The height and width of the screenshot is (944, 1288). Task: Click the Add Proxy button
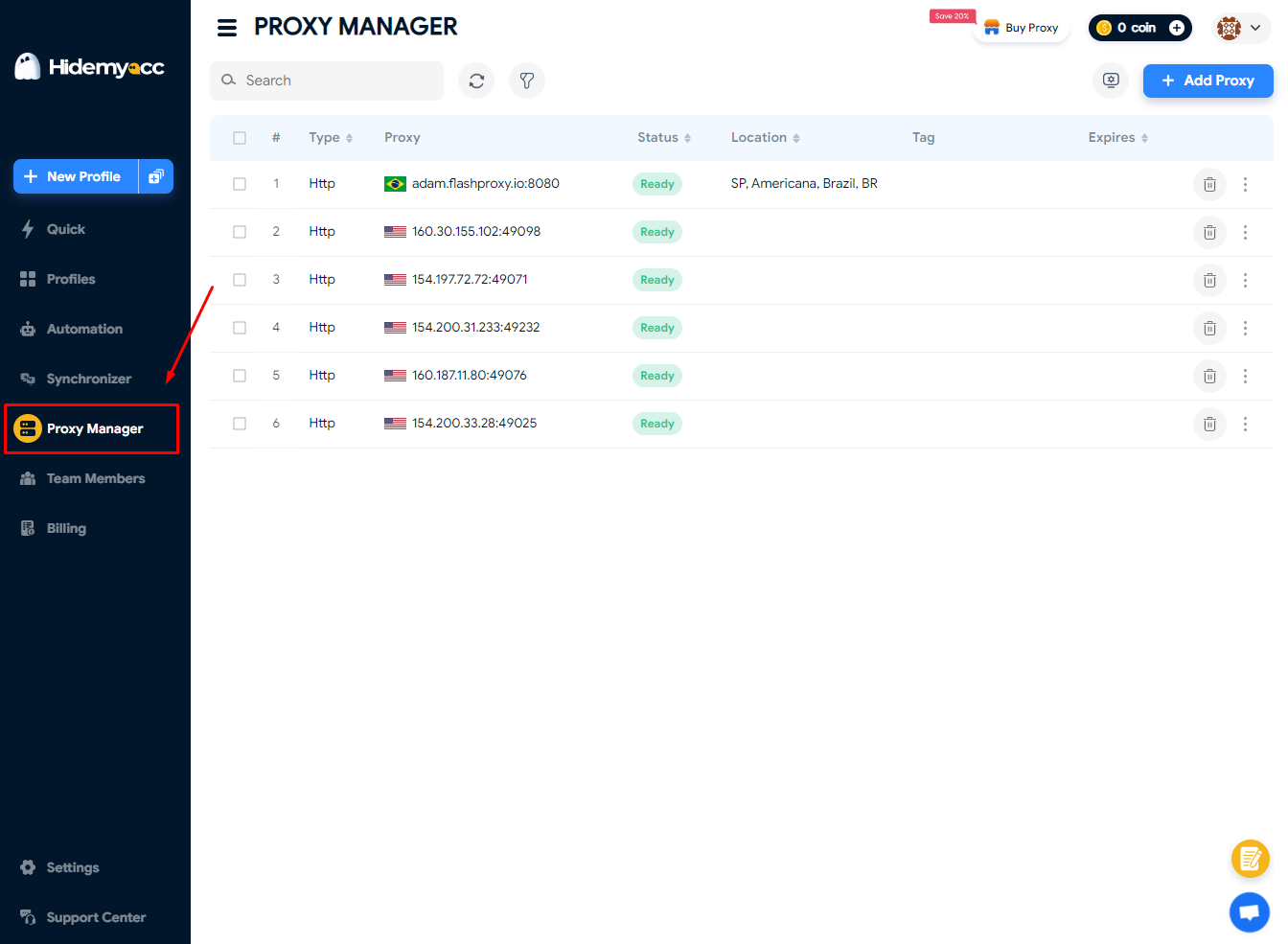coord(1207,81)
